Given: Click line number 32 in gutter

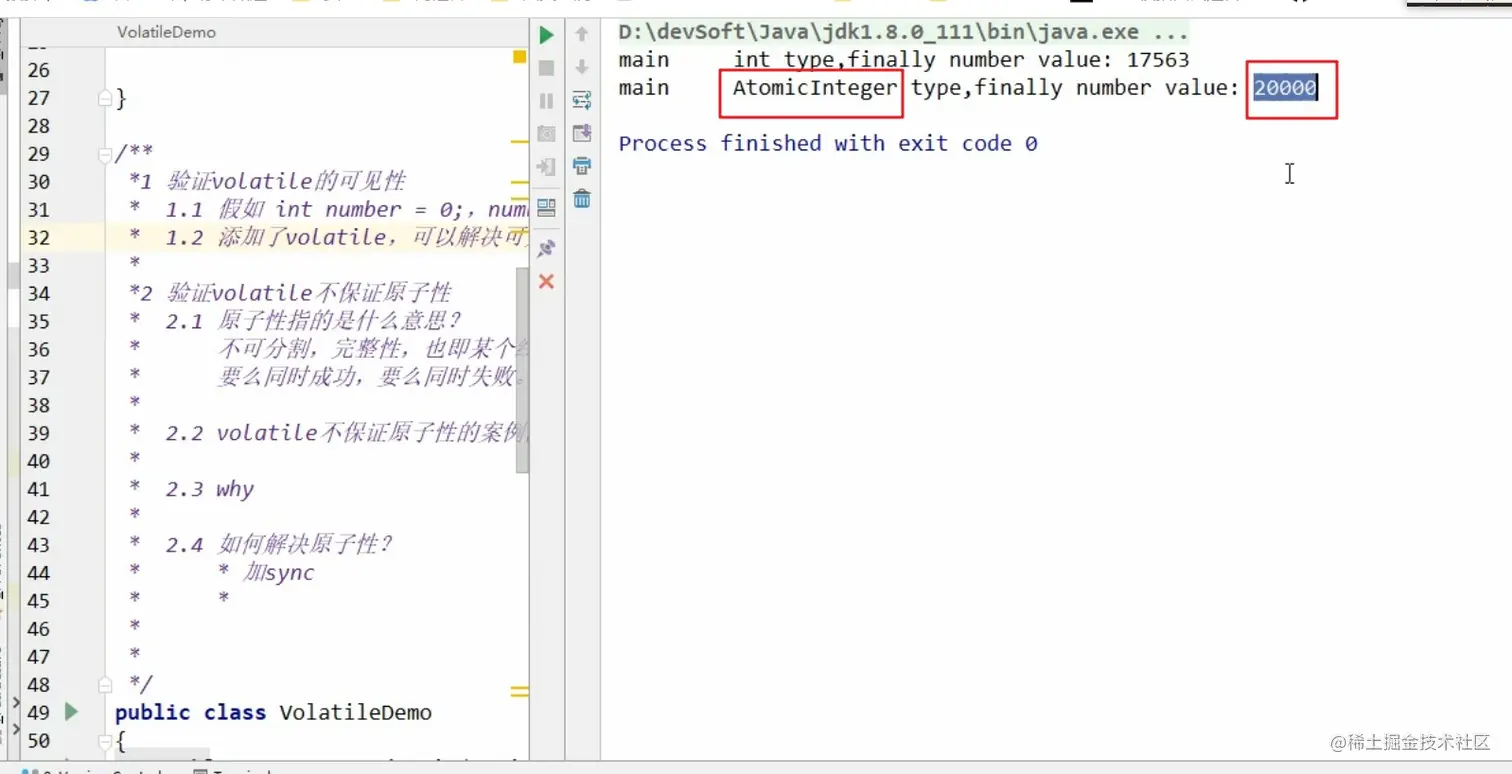Looking at the screenshot, I should click(x=38, y=237).
